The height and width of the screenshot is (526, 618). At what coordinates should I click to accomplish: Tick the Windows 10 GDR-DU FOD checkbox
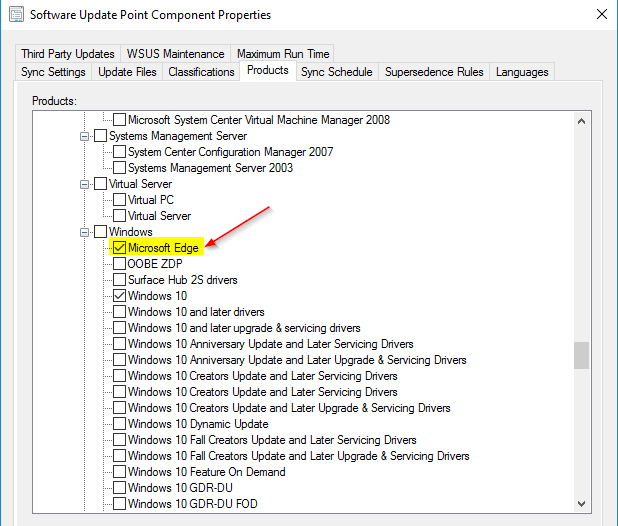[x=119, y=504]
